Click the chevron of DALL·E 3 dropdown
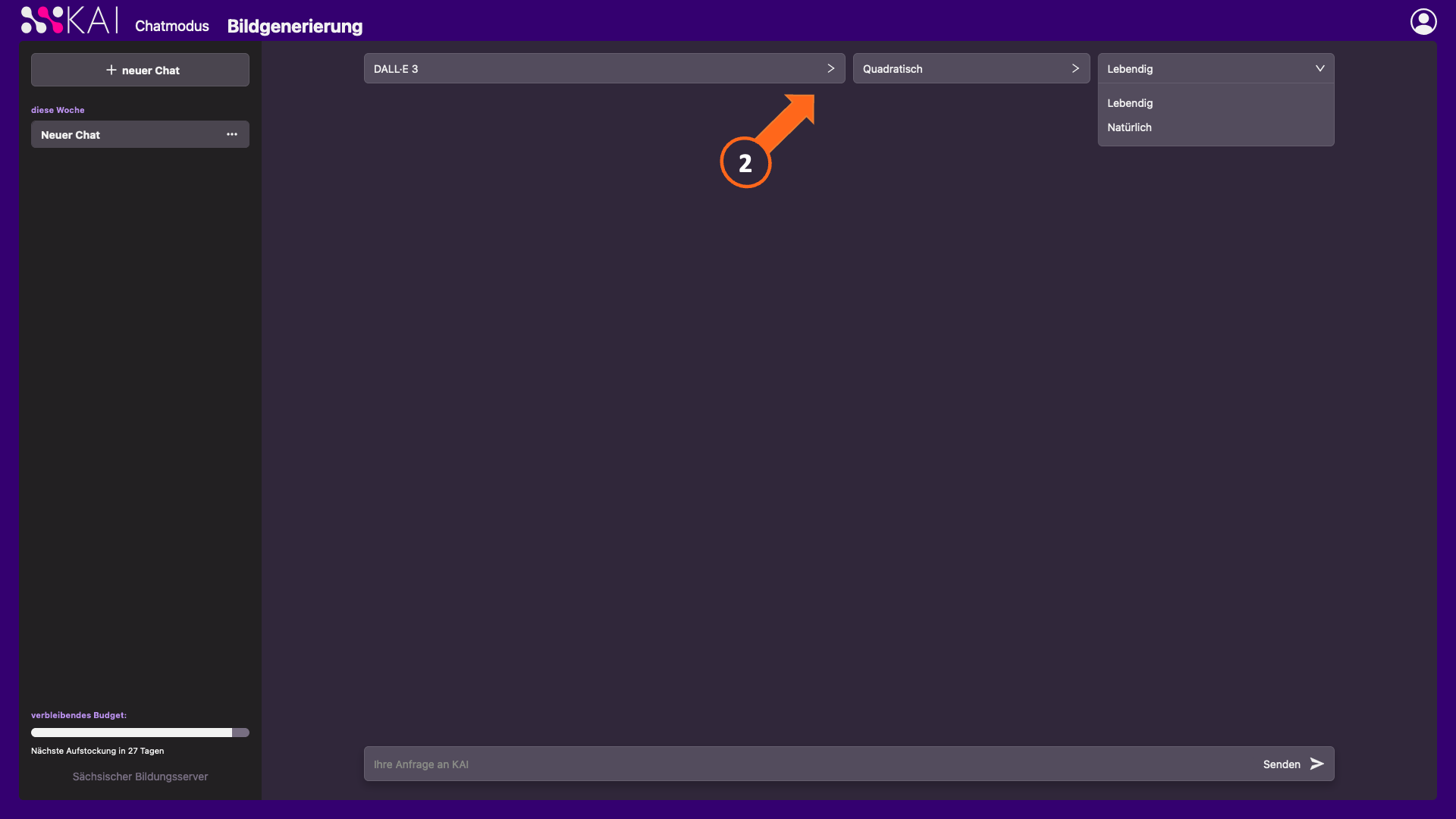 coord(831,68)
